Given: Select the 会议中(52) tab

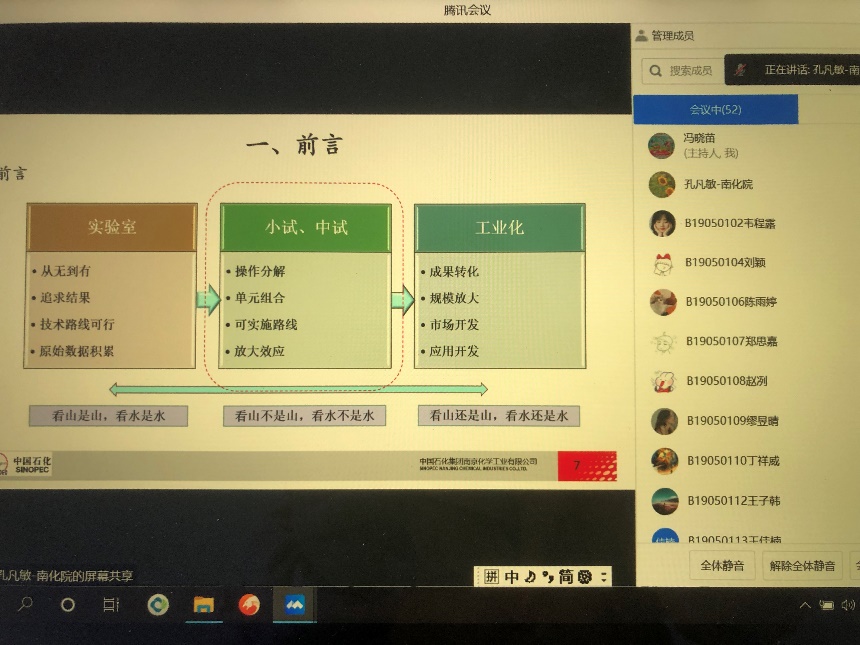Looking at the screenshot, I should (716, 109).
